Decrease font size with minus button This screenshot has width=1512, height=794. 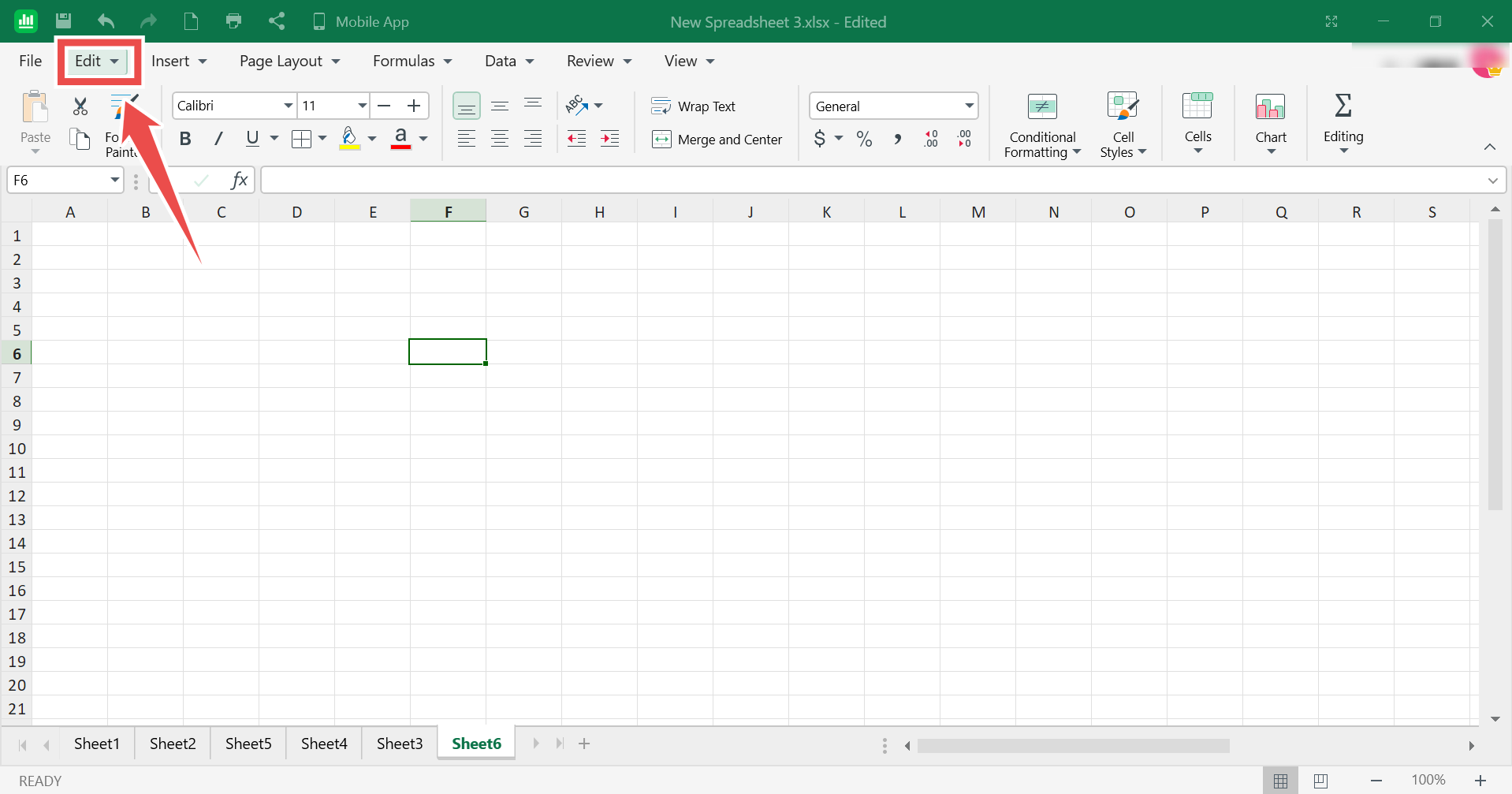click(385, 106)
